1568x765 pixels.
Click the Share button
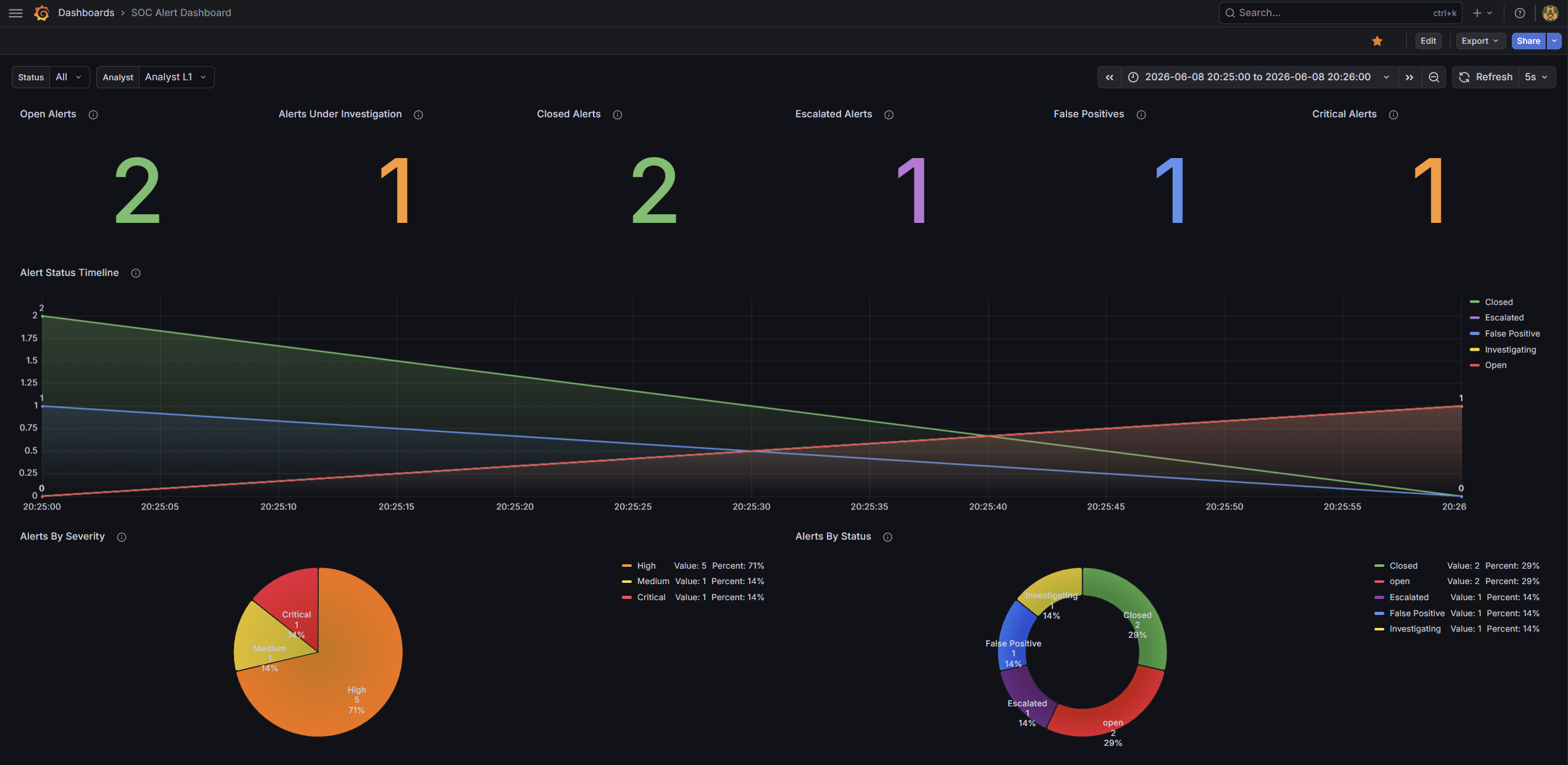[x=1528, y=41]
